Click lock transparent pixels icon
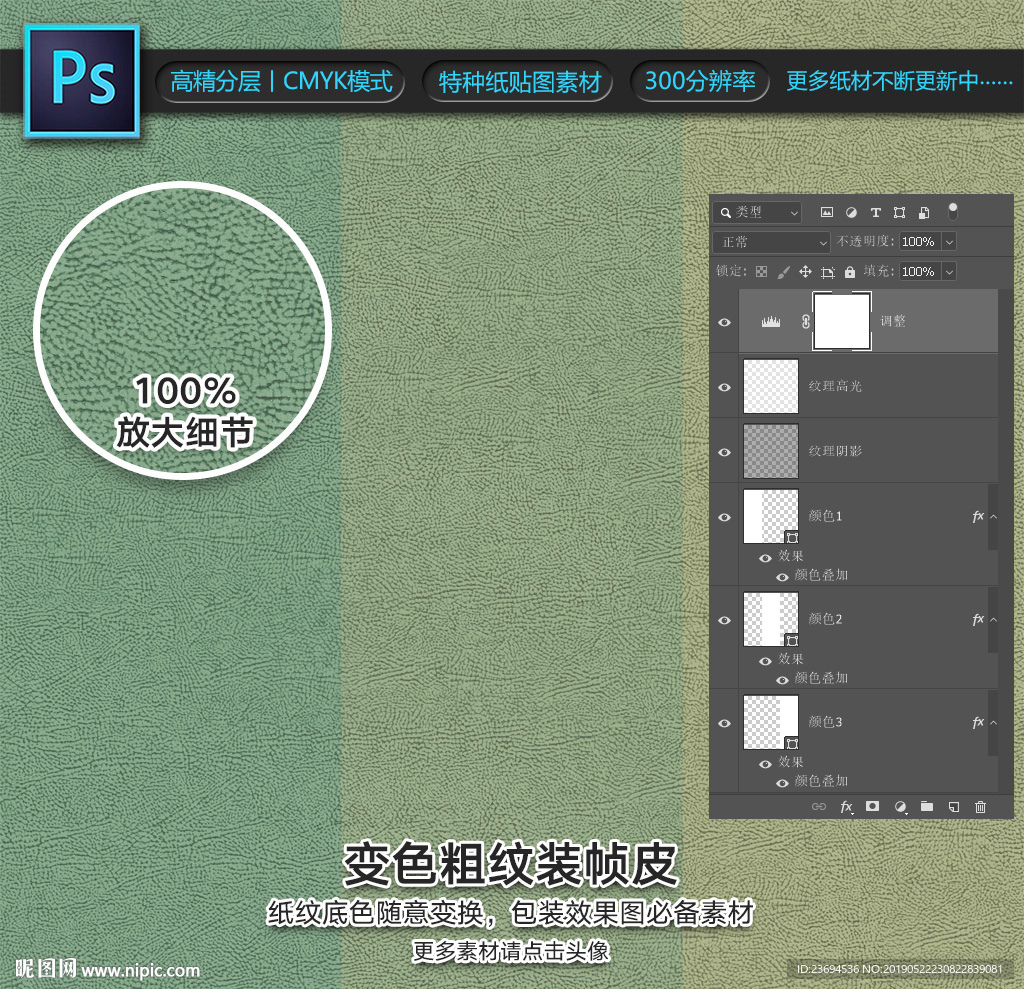The image size is (1024, 989). (x=761, y=272)
